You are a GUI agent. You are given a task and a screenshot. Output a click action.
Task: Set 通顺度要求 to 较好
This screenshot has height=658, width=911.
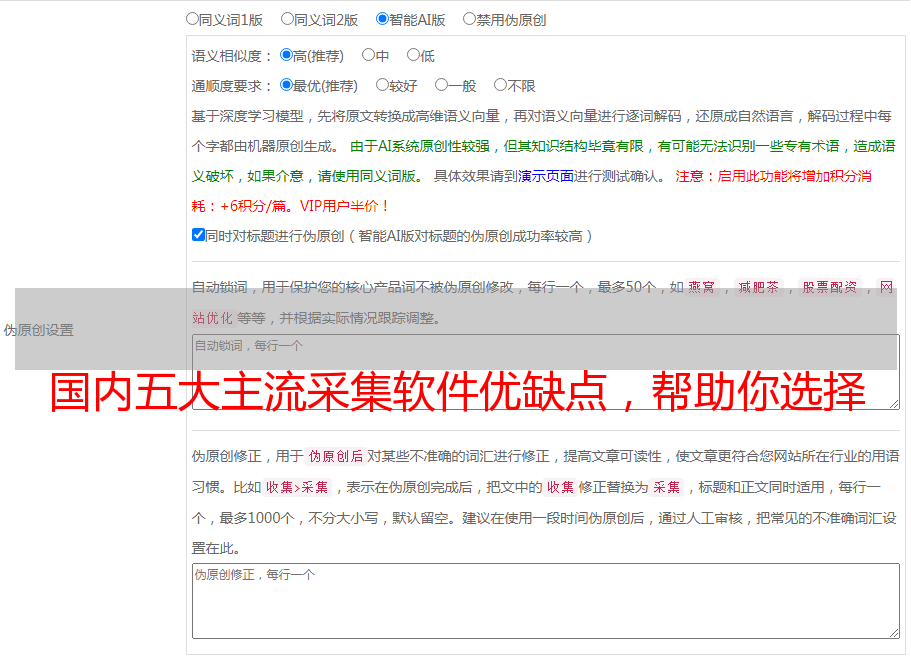[x=382, y=85]
